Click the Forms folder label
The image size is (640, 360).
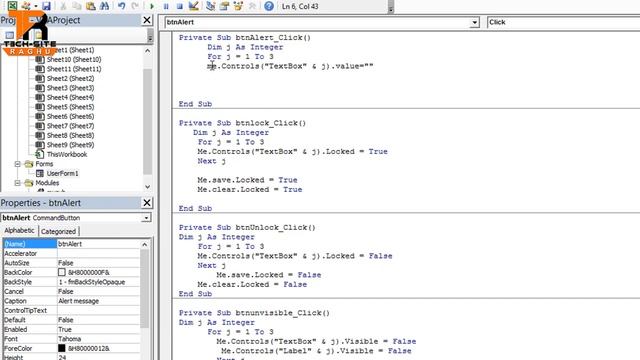pyautogui.click(x=44, y=164)
